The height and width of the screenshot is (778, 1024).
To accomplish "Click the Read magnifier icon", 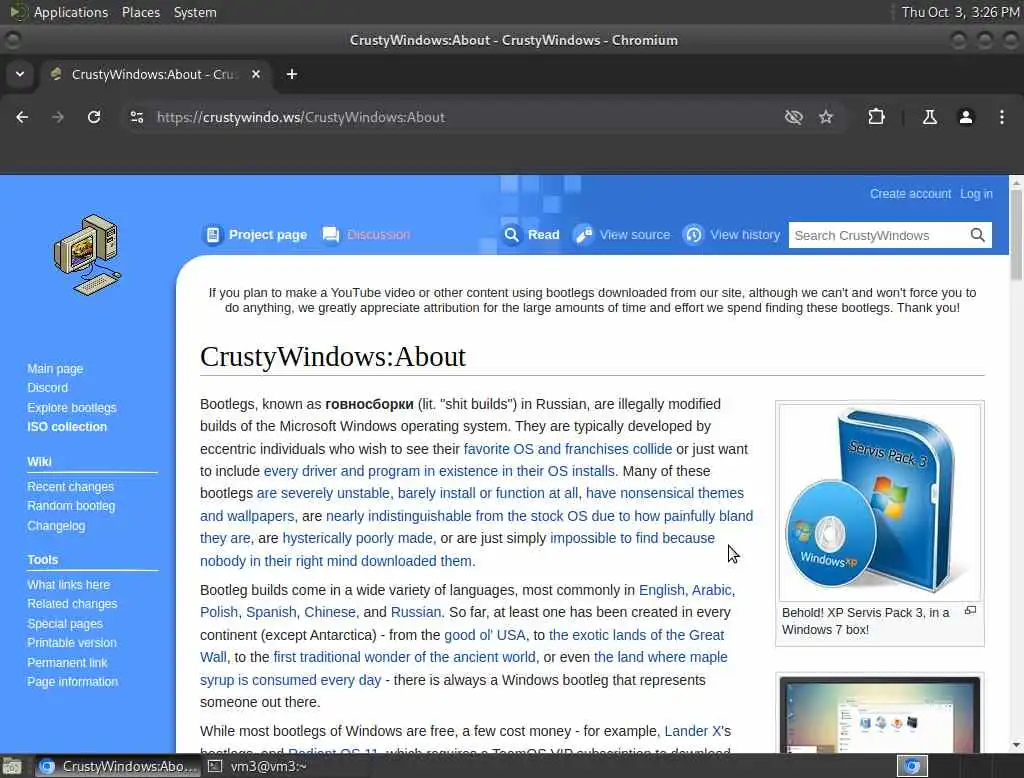I will coord(511,235).
